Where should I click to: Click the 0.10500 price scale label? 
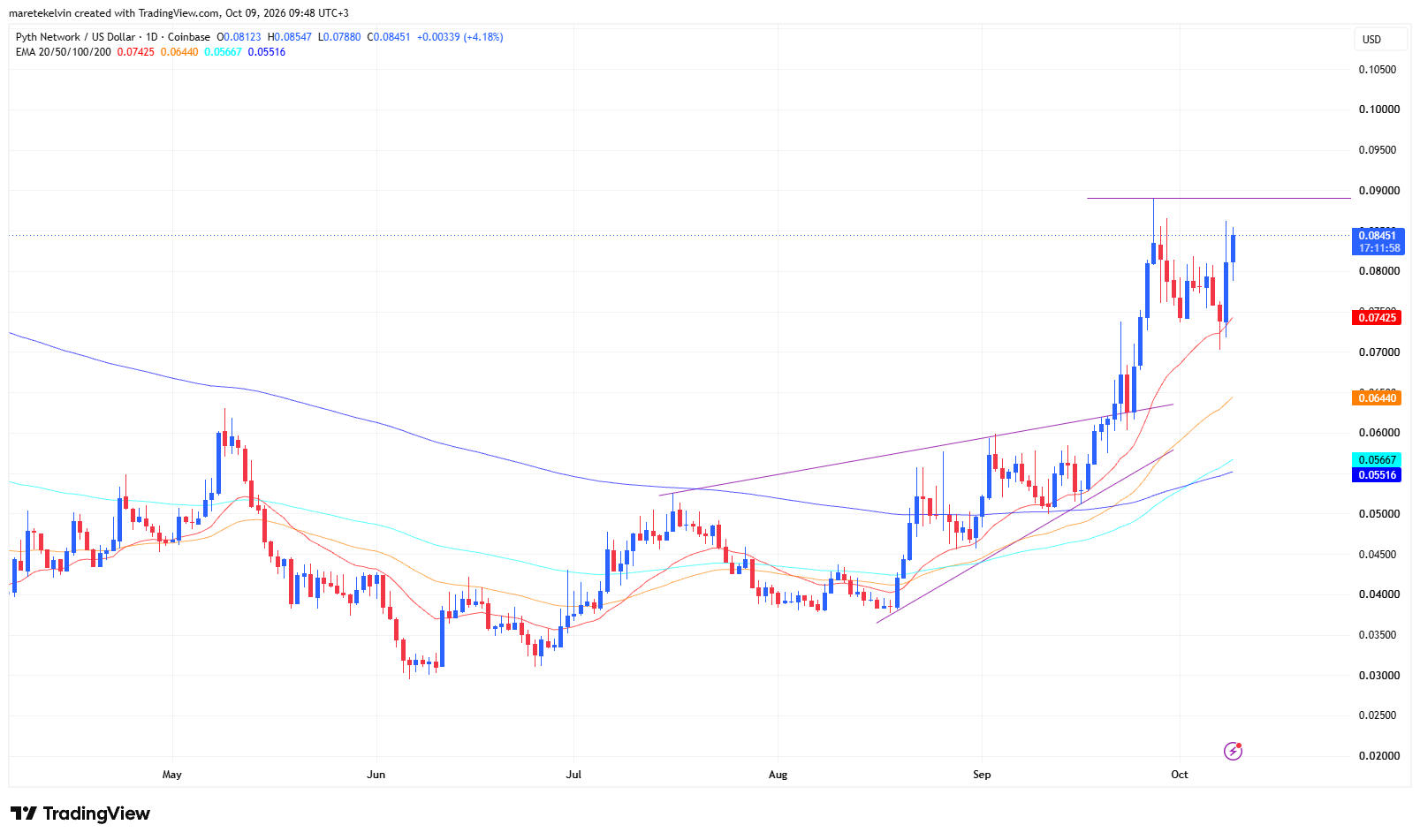[x=1378, y=70]
